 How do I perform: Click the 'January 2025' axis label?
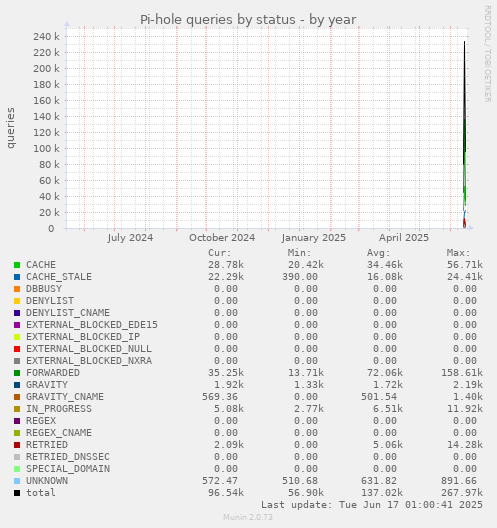314,238
